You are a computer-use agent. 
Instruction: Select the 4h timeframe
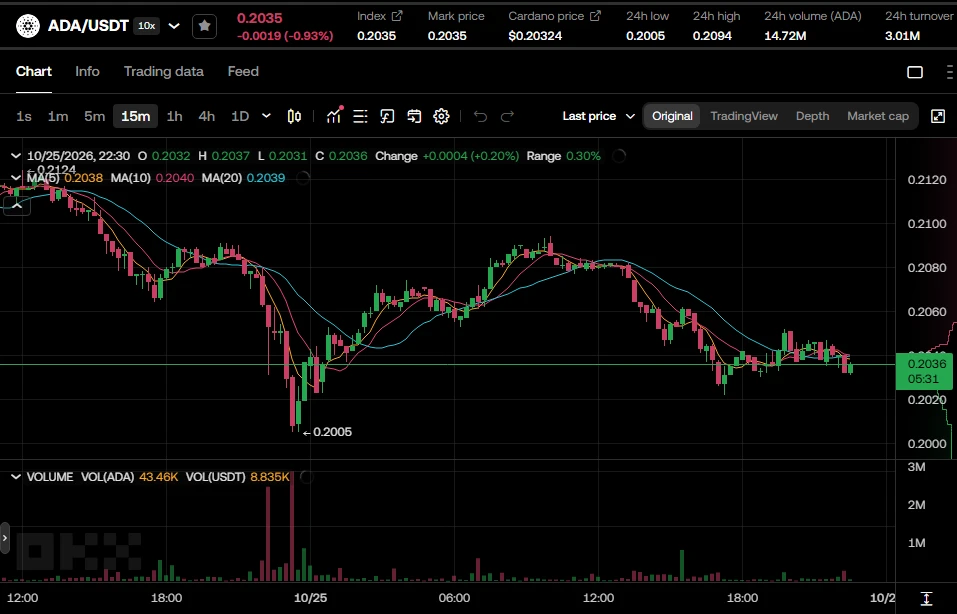[206, 116]
